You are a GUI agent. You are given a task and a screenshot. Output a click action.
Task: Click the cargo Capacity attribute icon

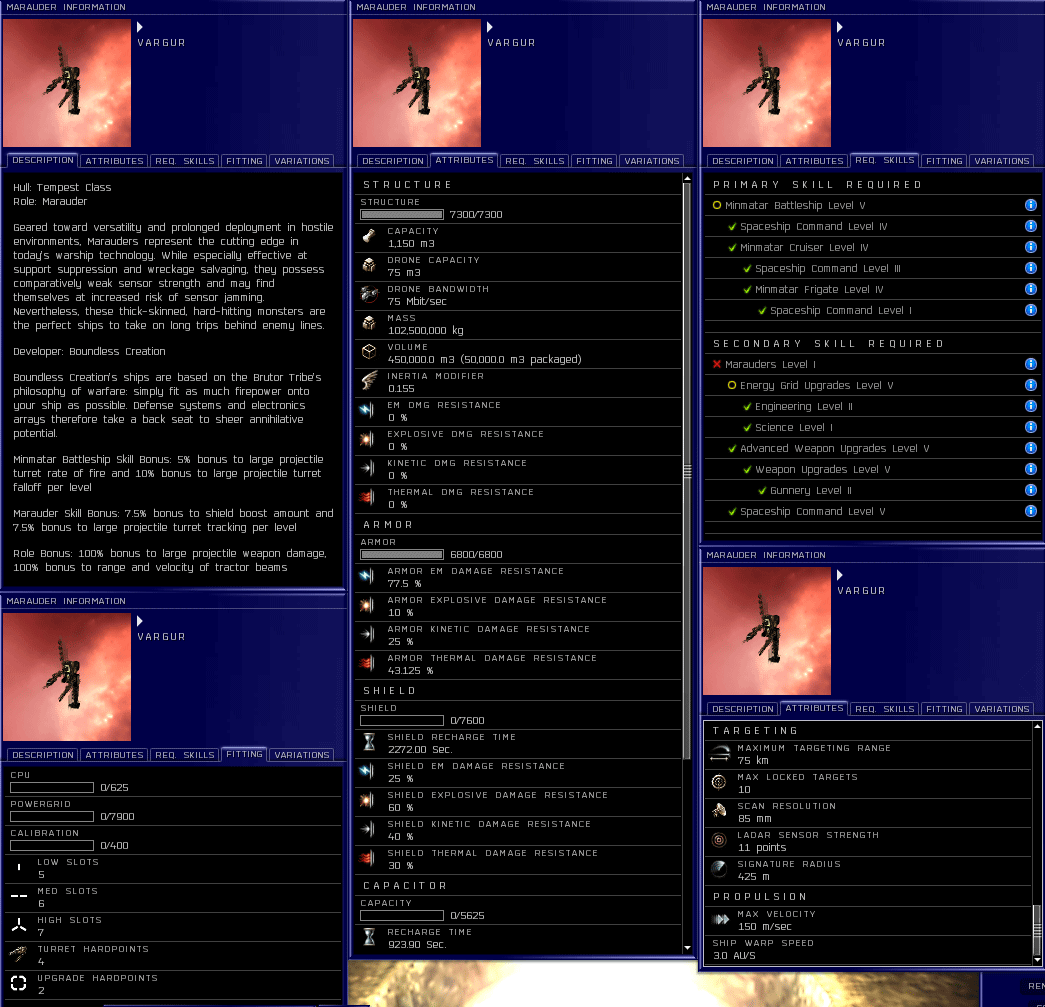click(369, 236)
